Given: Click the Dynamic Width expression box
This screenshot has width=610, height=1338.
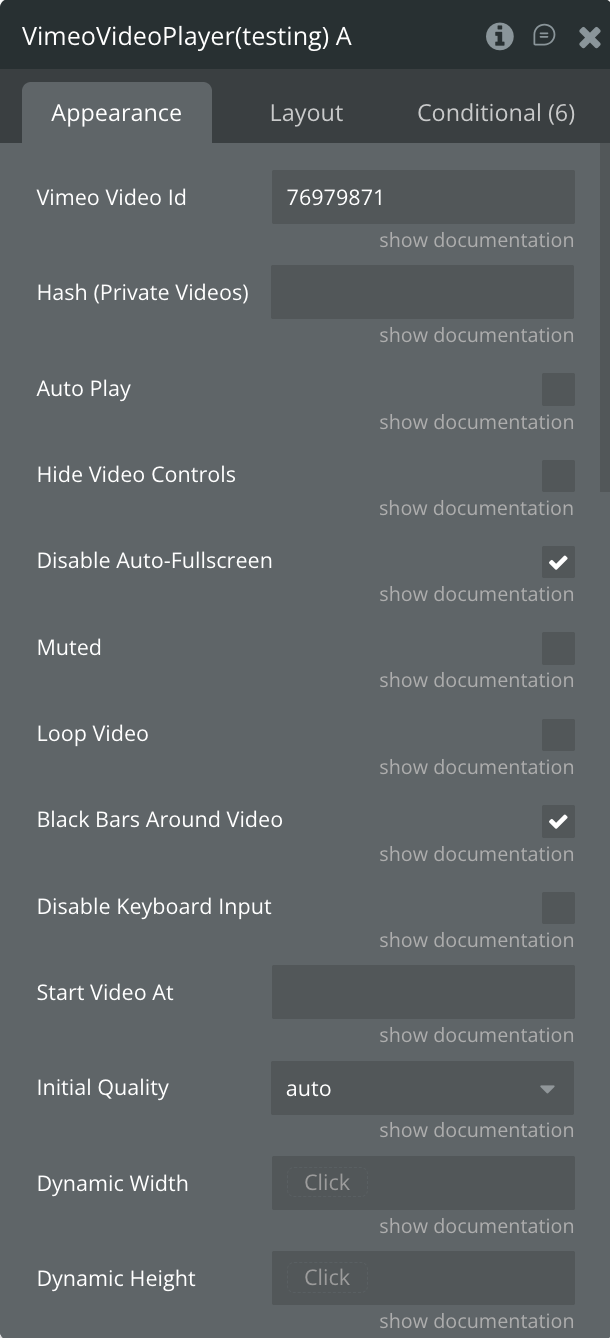Looking at the screenshot, I should pyautogui.click(x=422, y=1183).
